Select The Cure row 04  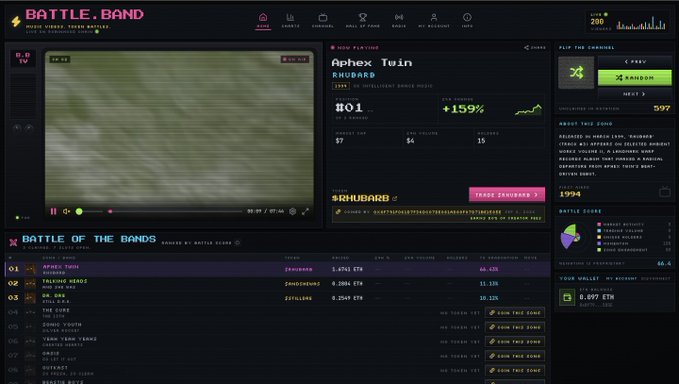pyautogui.click(x=278, y=313)
